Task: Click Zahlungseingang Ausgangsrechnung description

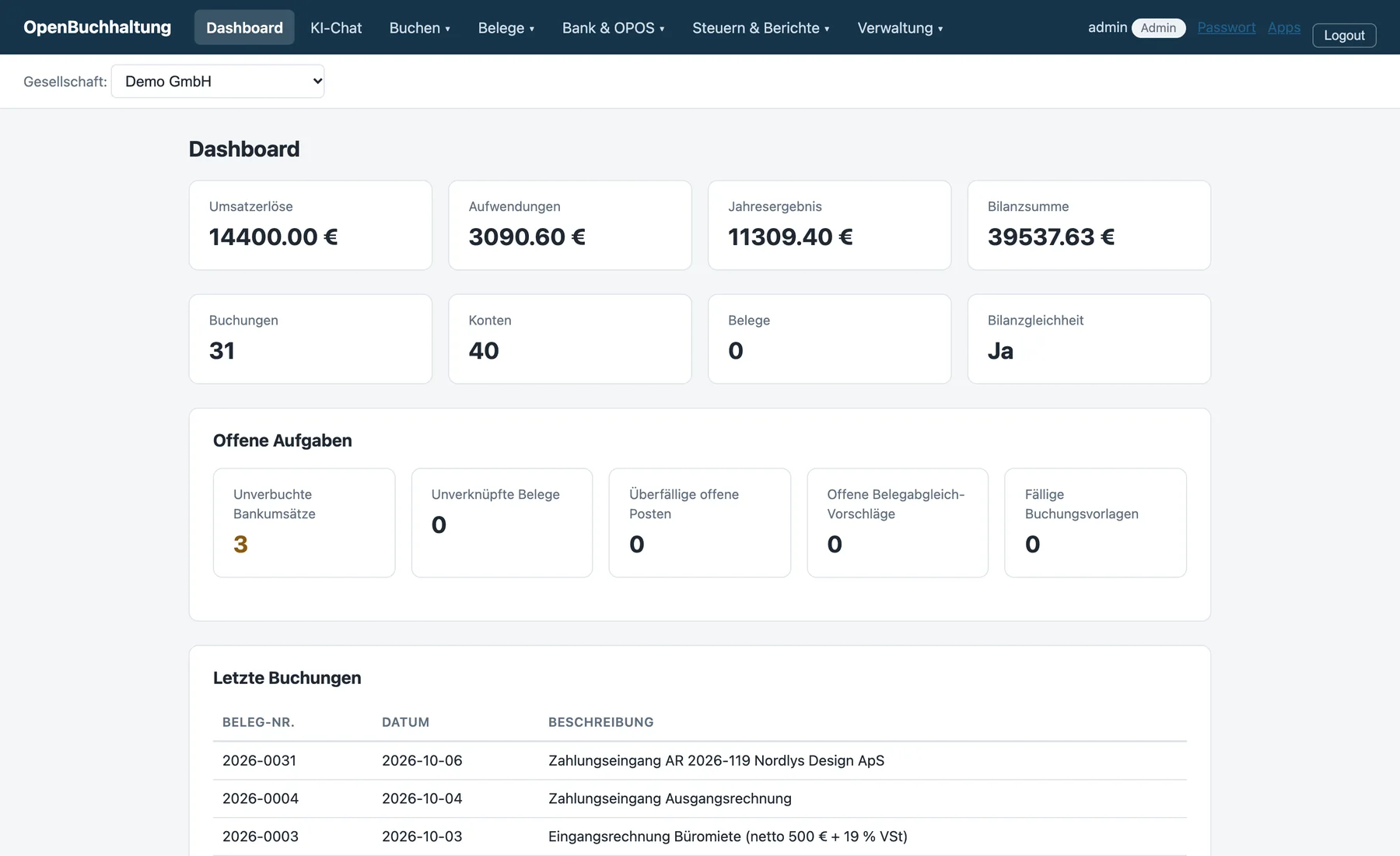Action: tap(670, 798)
